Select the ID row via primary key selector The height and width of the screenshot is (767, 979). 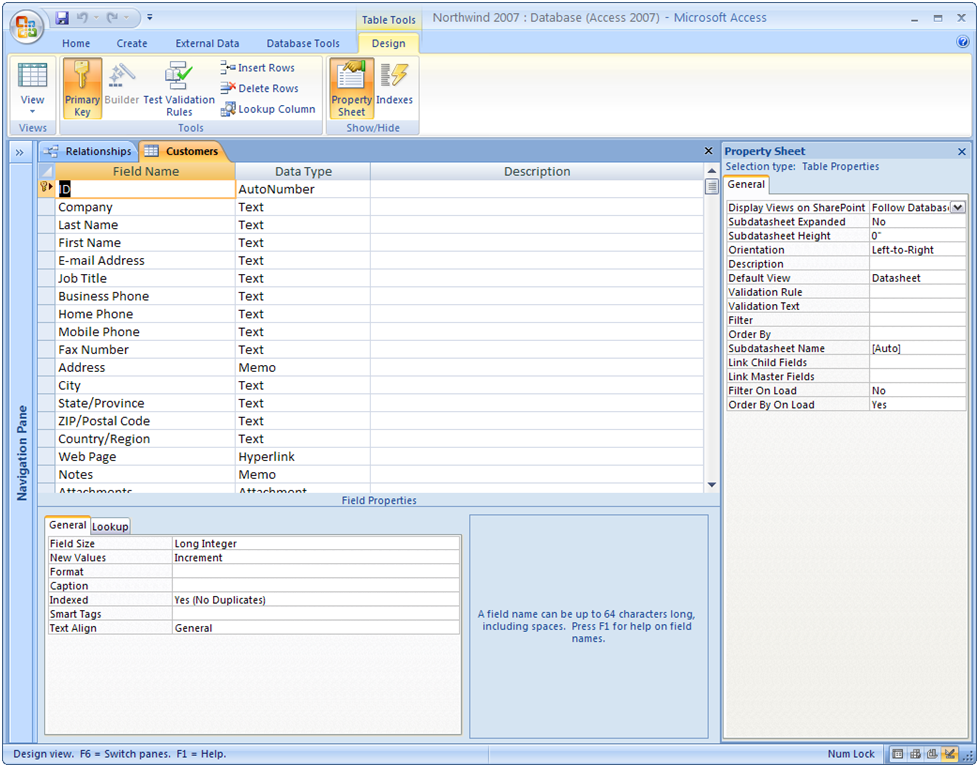click(x=46, y=189)
